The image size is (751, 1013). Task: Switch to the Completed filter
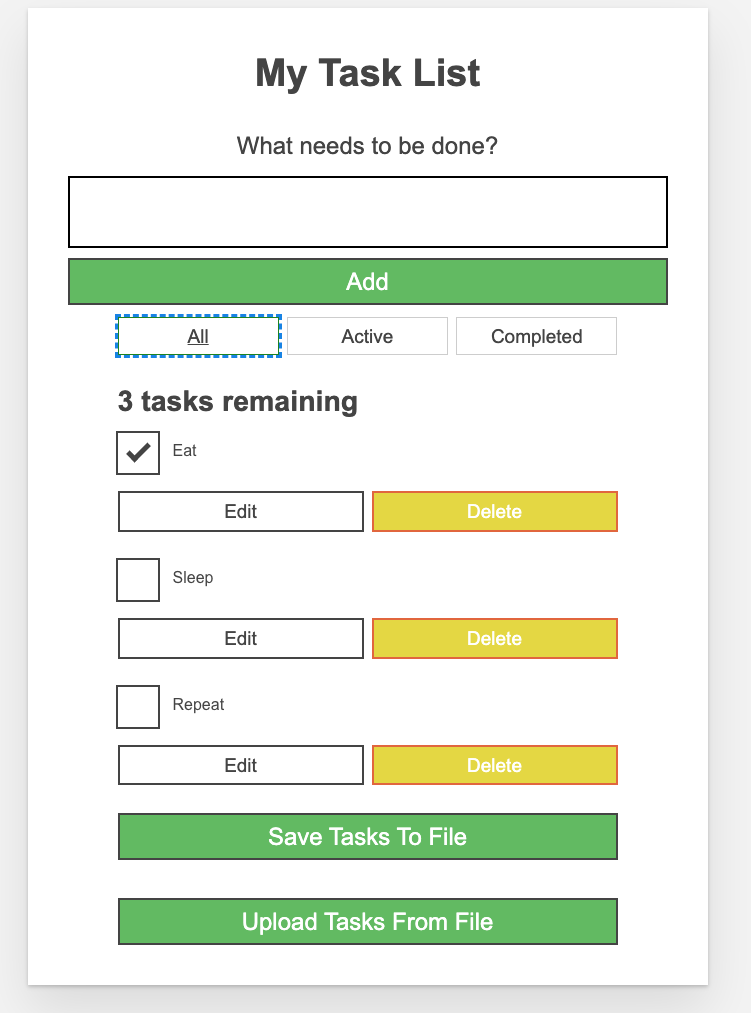click(536, 336)
